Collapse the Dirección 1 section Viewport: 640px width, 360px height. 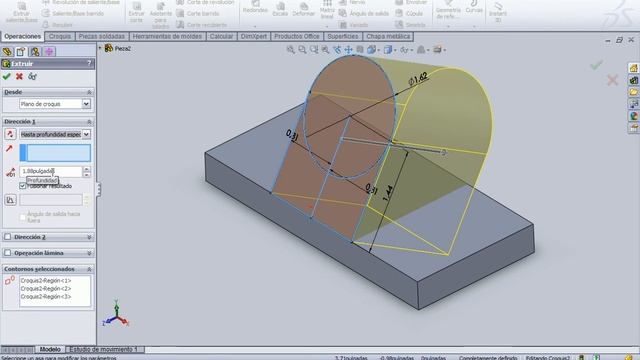[x=89, y=122]
